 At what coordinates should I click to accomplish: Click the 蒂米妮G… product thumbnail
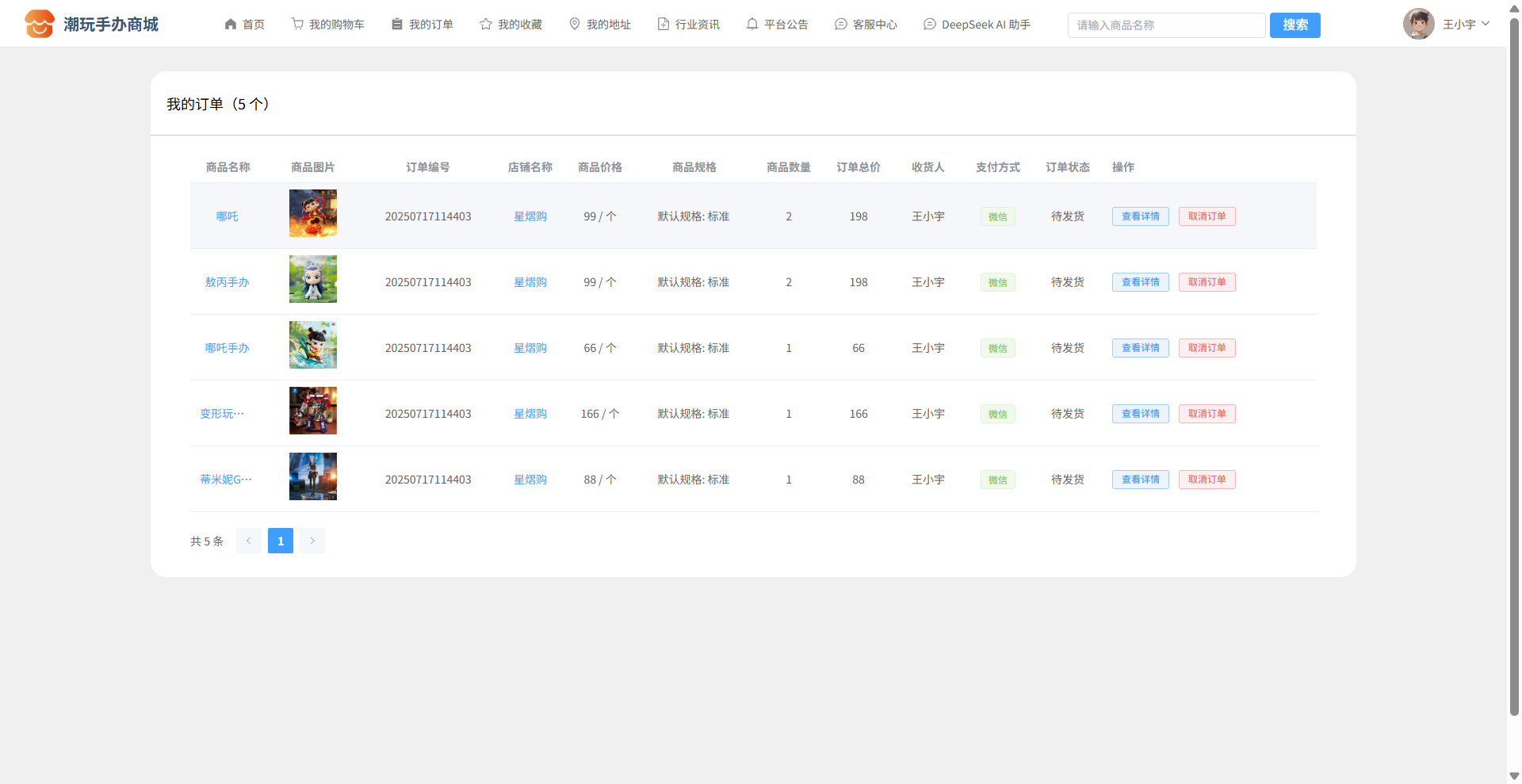coord(313,476)
